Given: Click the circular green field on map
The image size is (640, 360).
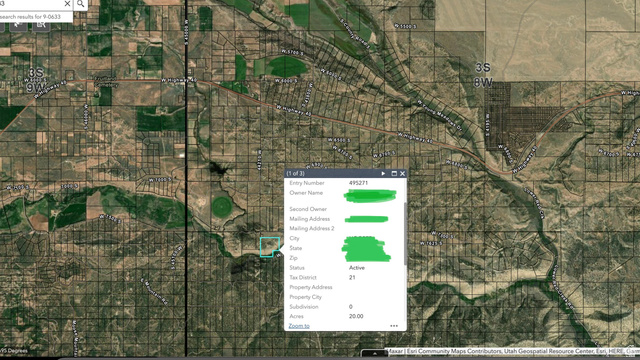Looking at the screenshot, I should click(222, 206).
